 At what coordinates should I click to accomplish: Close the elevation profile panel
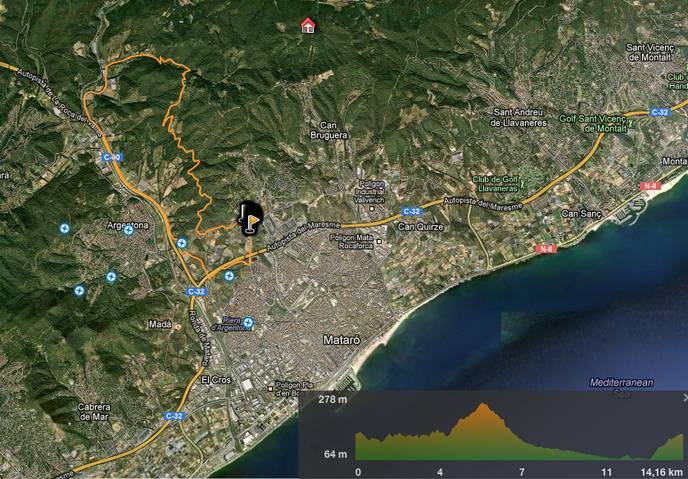684,397
